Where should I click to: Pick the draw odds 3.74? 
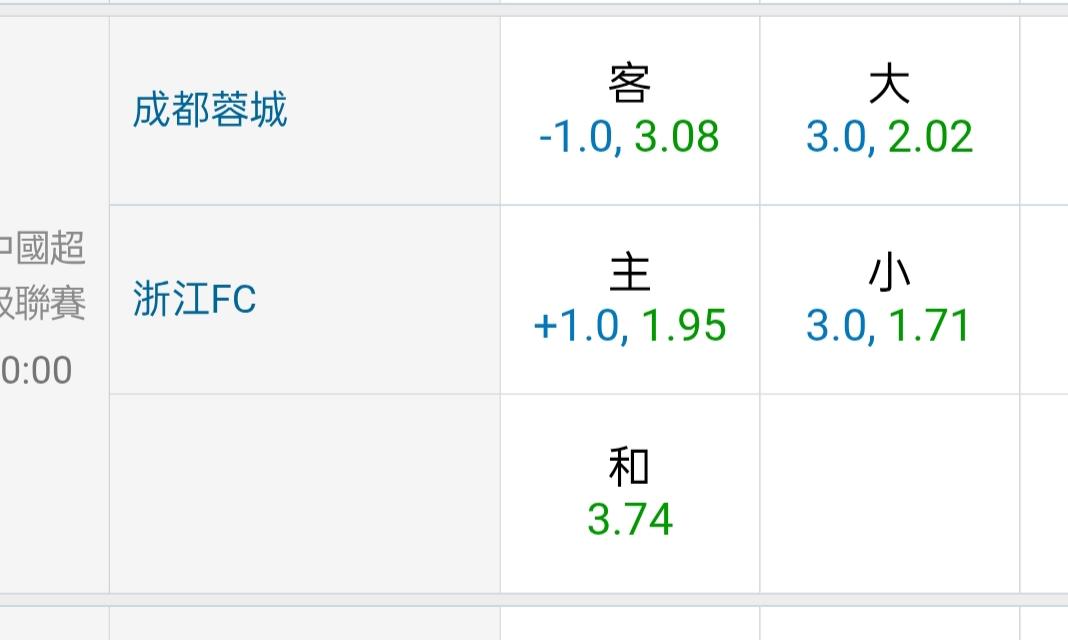(630, 520)
